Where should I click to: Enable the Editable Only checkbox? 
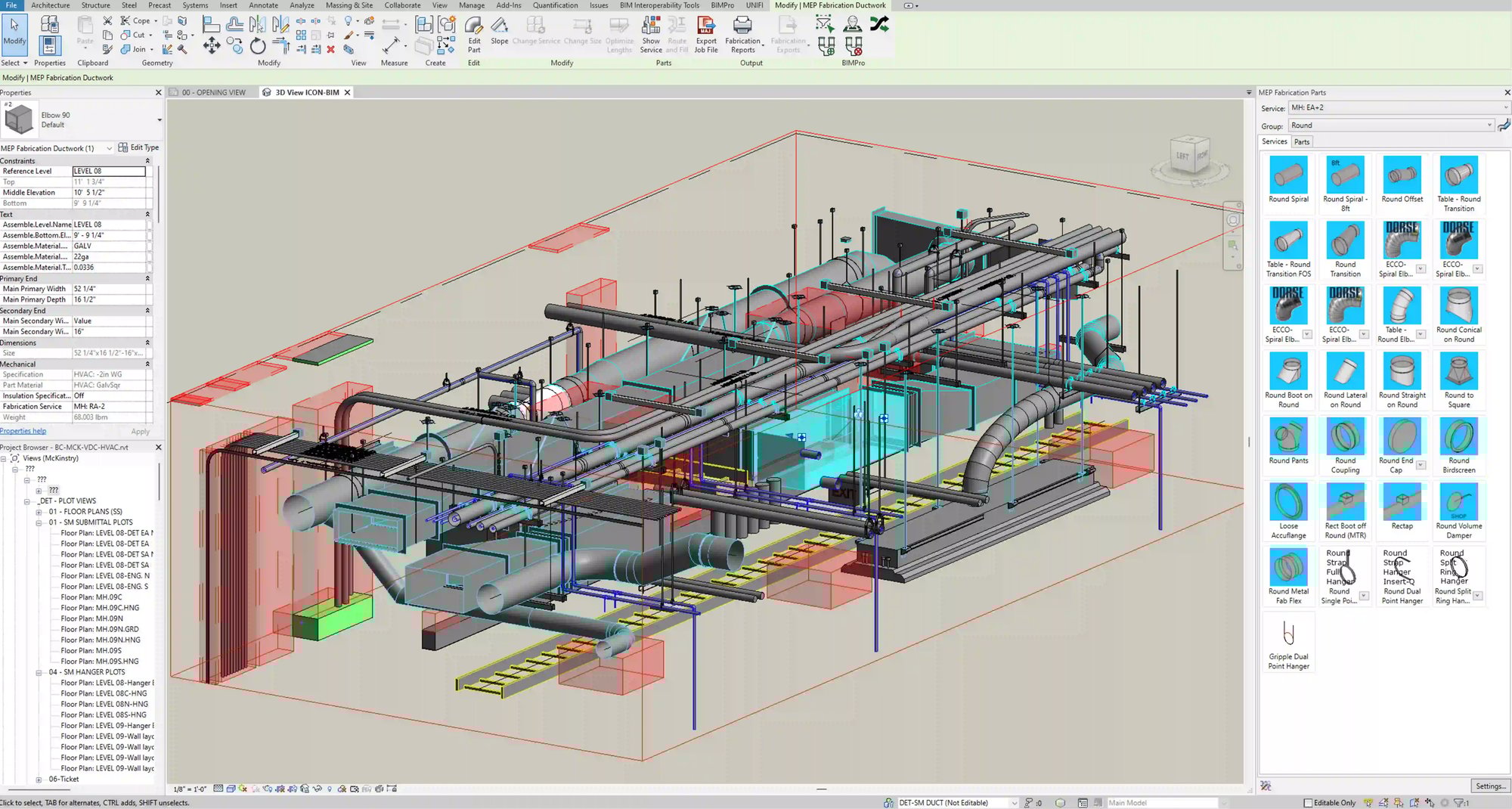coord(1307,803)
